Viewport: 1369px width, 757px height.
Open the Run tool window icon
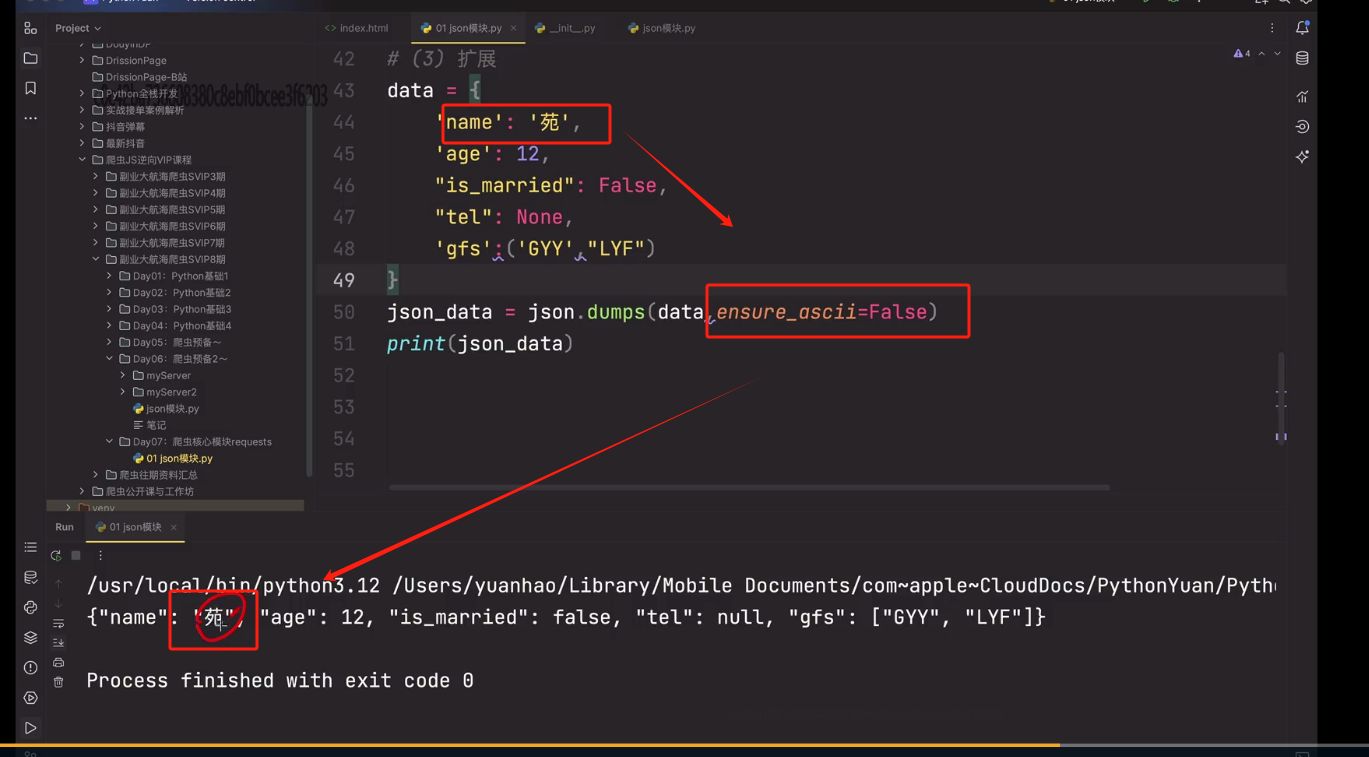point(30,728)
